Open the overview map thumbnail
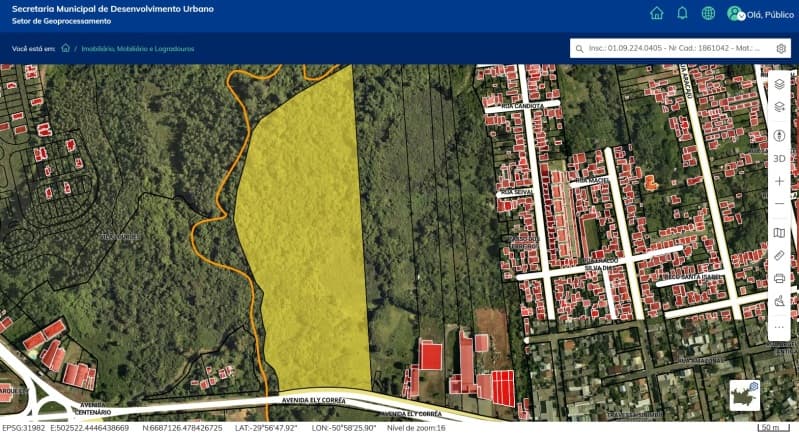 point(744,395)
